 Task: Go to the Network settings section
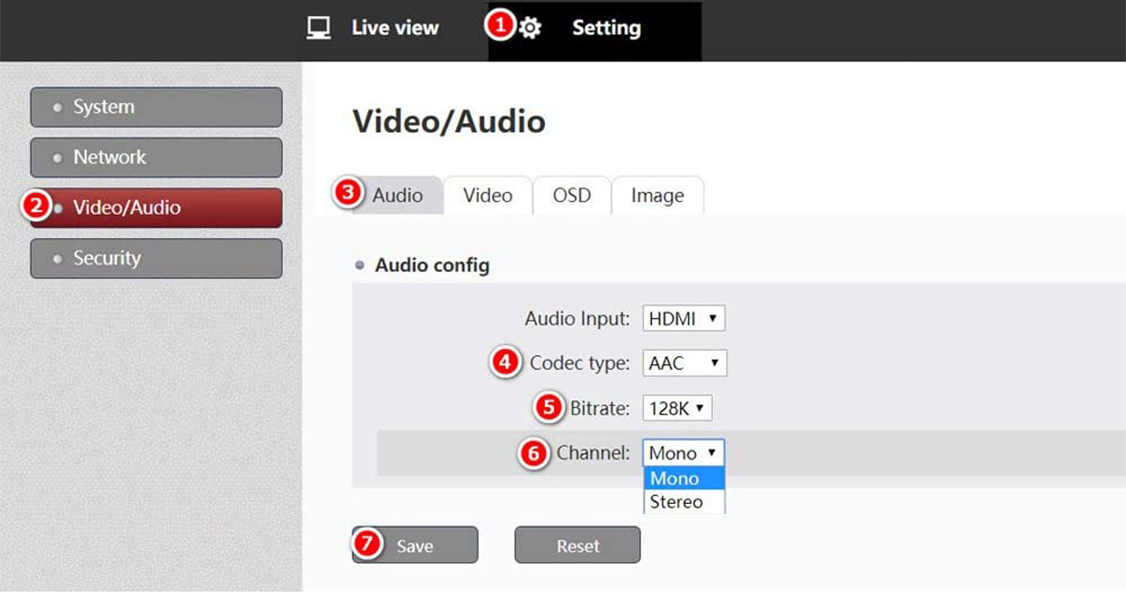point(156,157)
